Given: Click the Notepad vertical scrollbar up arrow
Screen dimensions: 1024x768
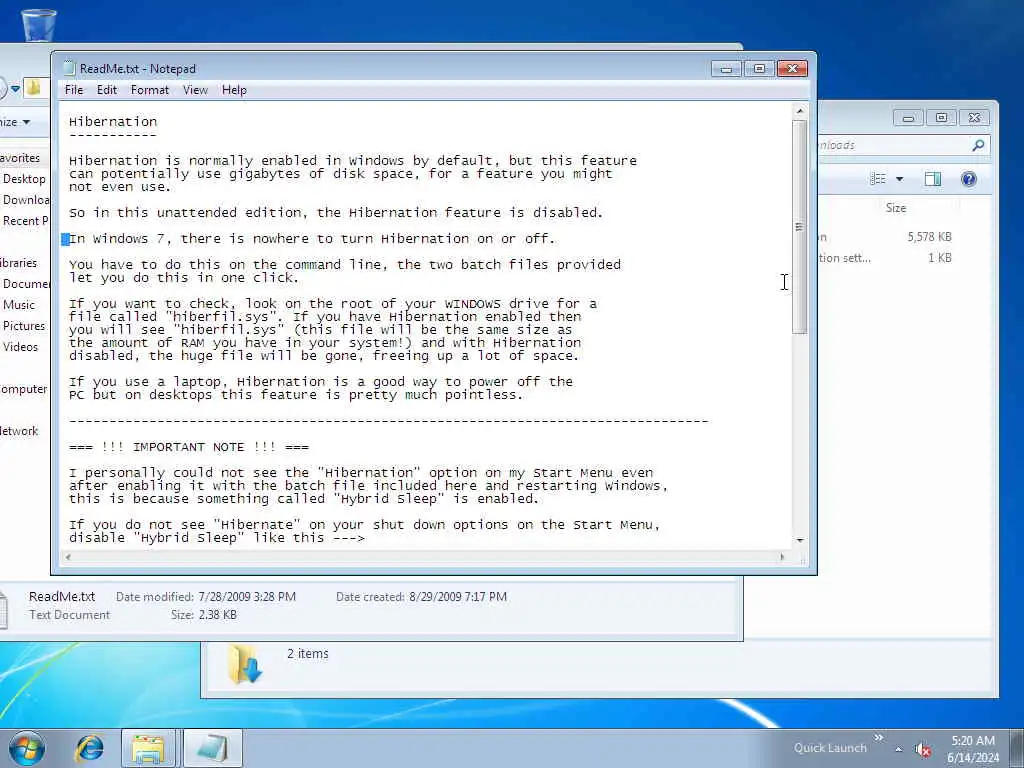Looking at the screenshot, I should point(799,112).
